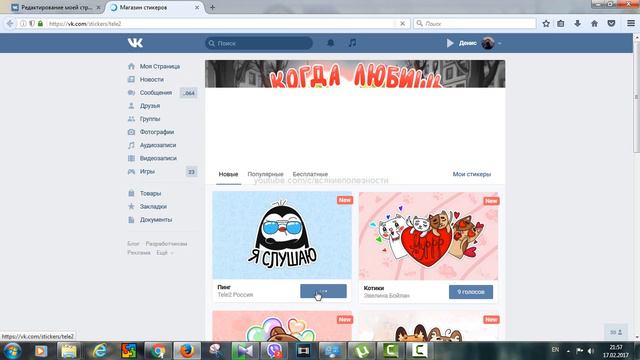Viewport: 640px width, 360px height.
Task: Open the user profile dropdown arrow
Action: pos(500,43)
